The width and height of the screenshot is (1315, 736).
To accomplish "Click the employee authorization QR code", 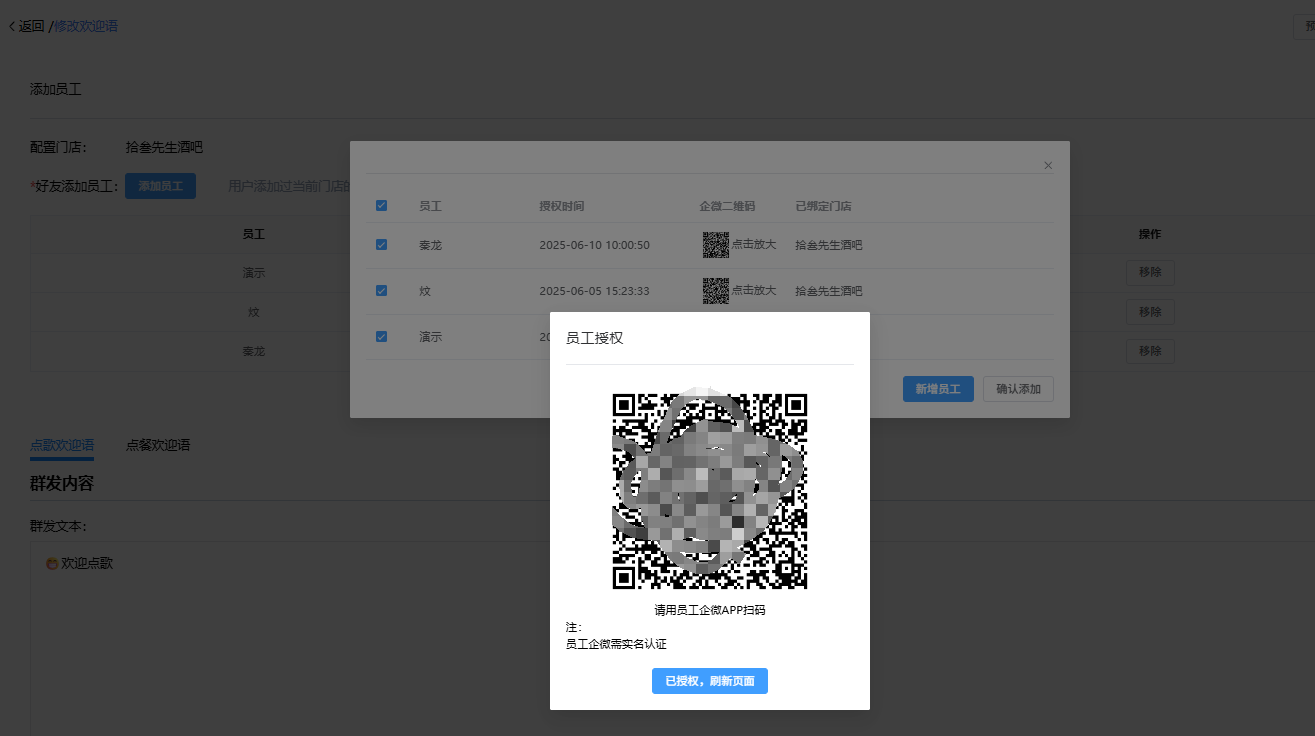I will 710,491.
